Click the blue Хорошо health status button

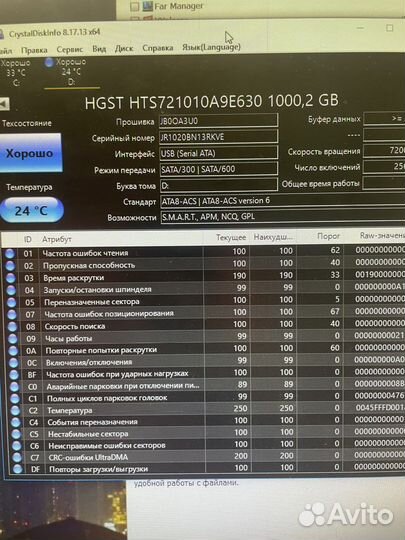[x=30, y=153]
